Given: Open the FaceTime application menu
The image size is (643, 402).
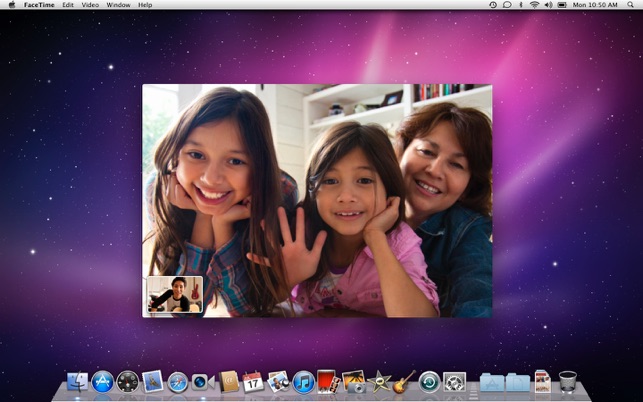Looking at the screenshot, I should click(x=39, y=5).
